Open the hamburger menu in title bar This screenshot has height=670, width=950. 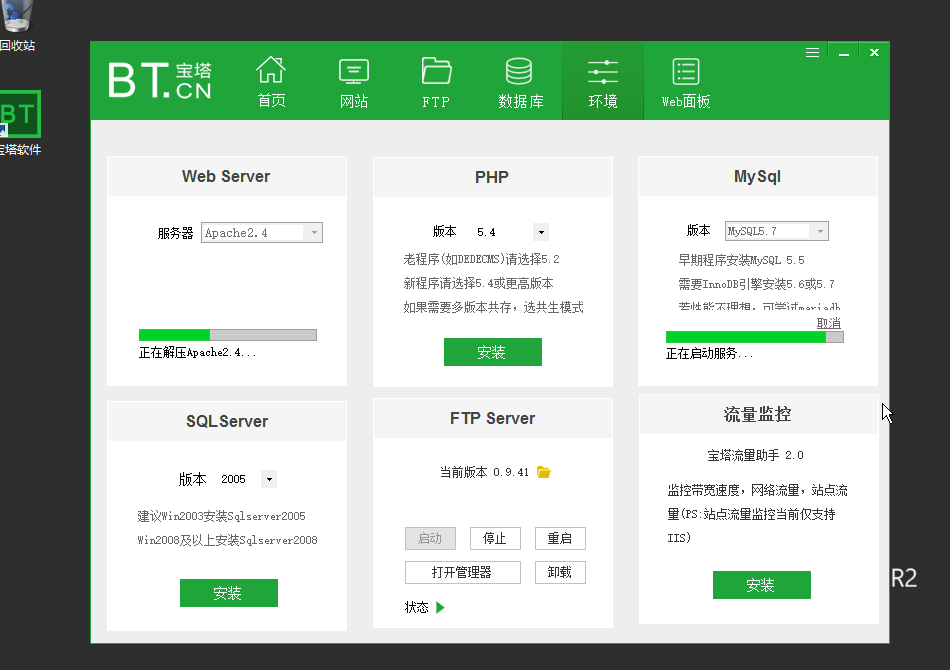point(812,53)
